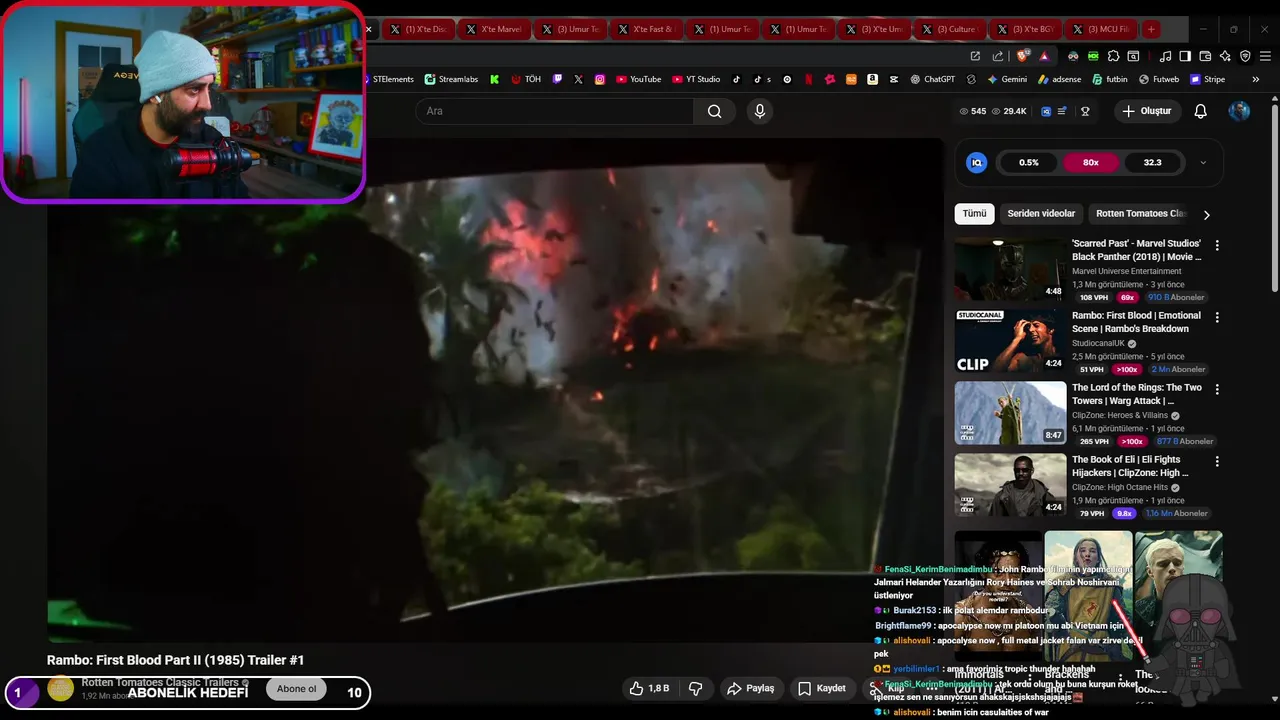Open options menu for Rambo Emotional Scene
The height and width of the screenshot is (720, 1280).
point(1217,317)
